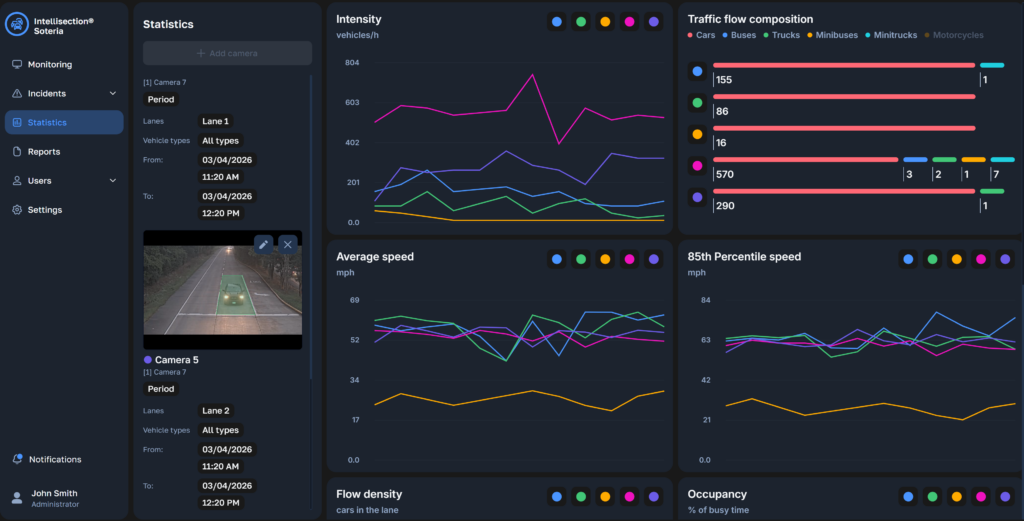Toggle the green series in Occupancy chart
Image resolution: width=1024 pixels, height=521 pixels.
click(x=933, y=497)
